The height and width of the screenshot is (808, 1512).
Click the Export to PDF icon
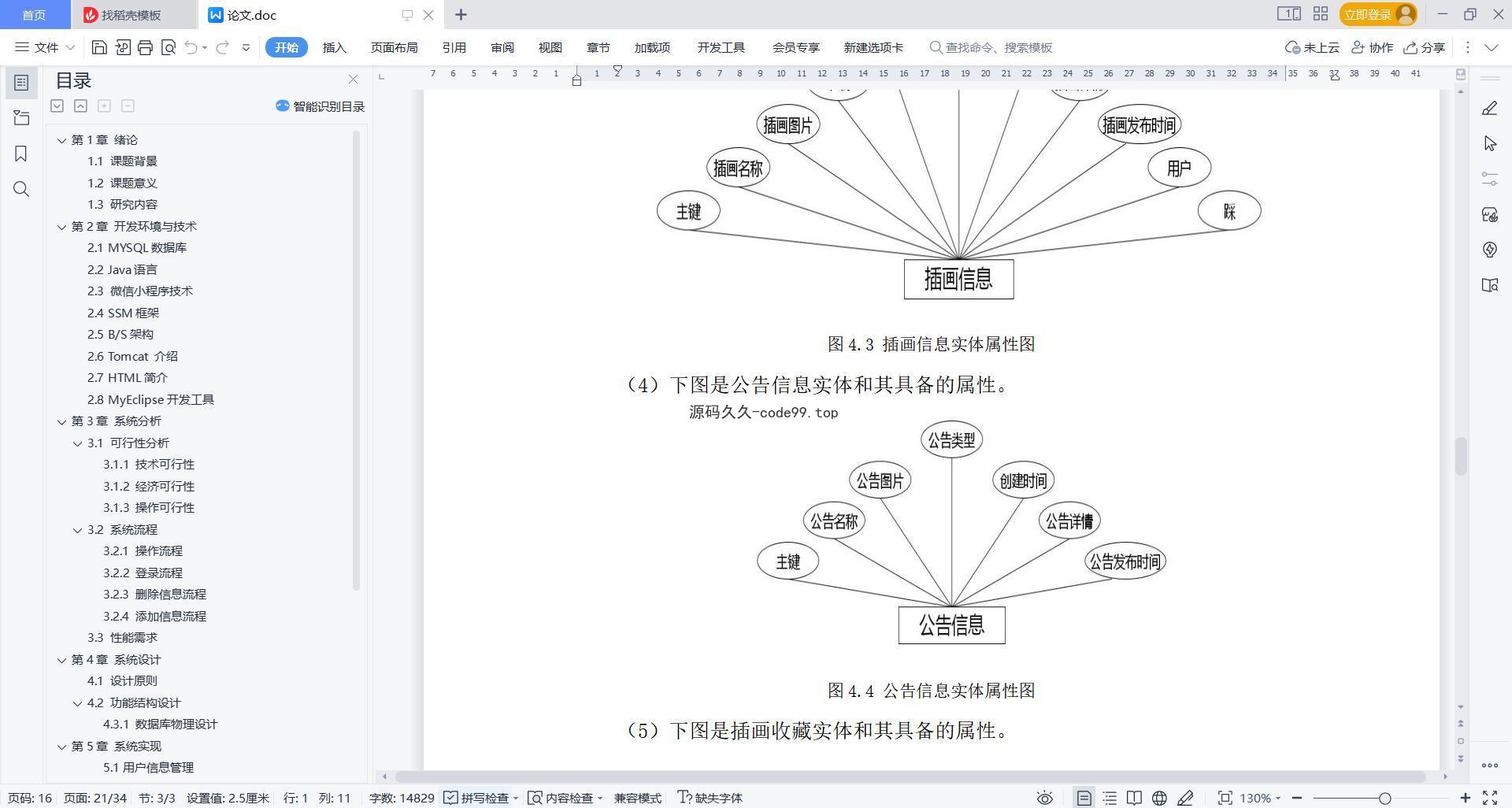(x=122, y=47)
